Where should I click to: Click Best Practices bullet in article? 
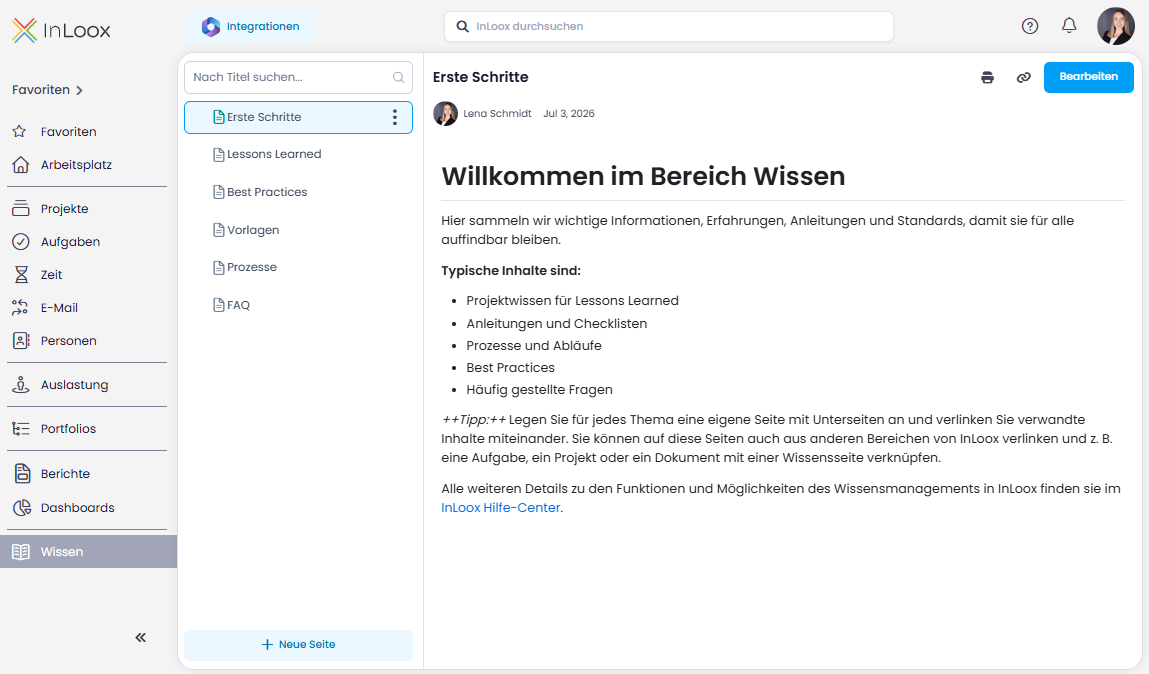tap(511, 368)
